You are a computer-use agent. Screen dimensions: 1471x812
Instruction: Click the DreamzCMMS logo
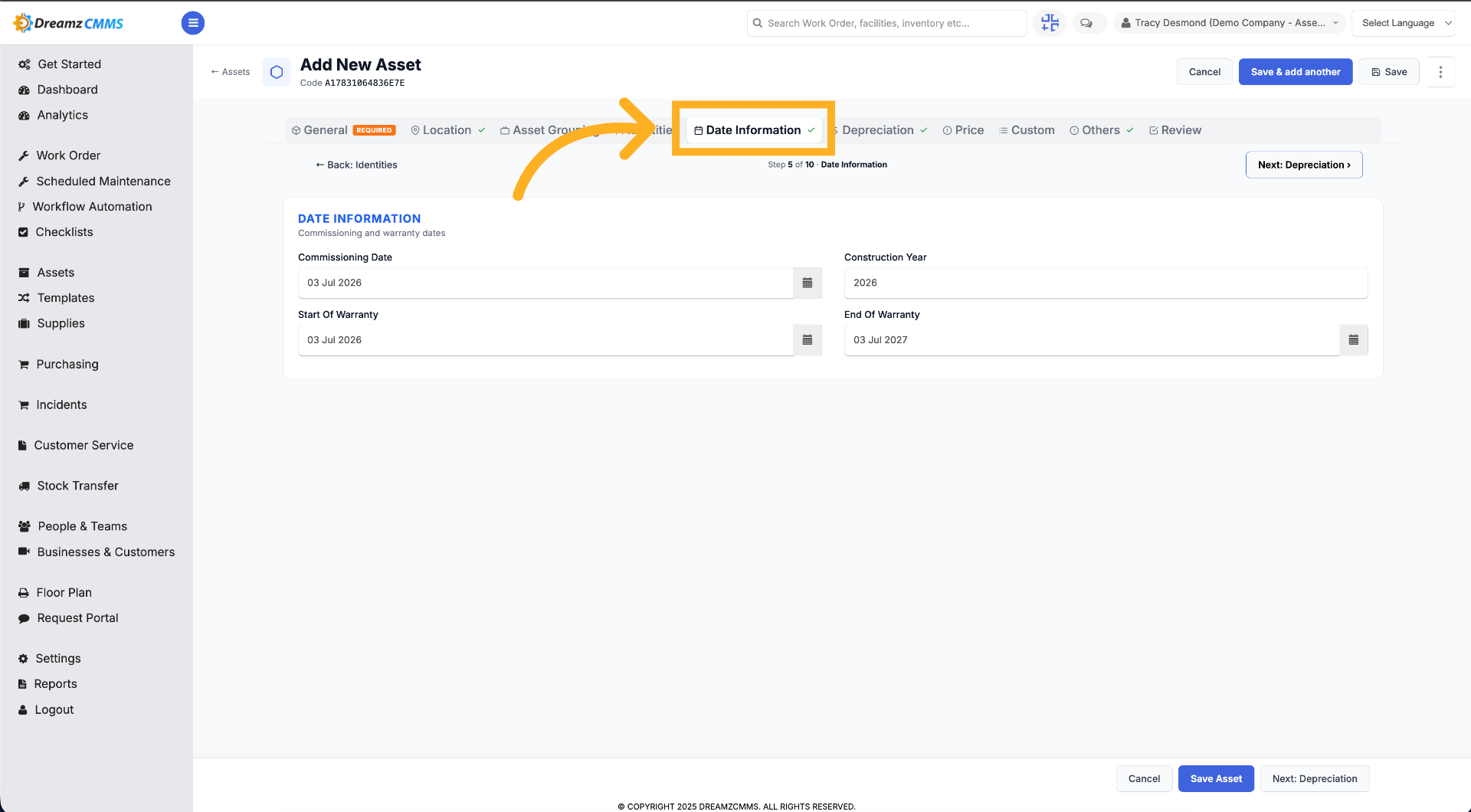[x=68, y=23]
